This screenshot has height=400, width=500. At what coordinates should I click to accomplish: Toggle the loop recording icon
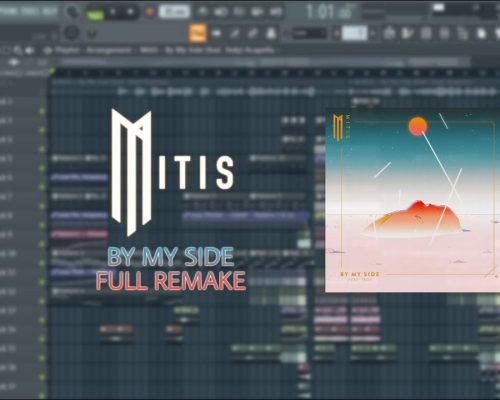[x=276, y=12]
